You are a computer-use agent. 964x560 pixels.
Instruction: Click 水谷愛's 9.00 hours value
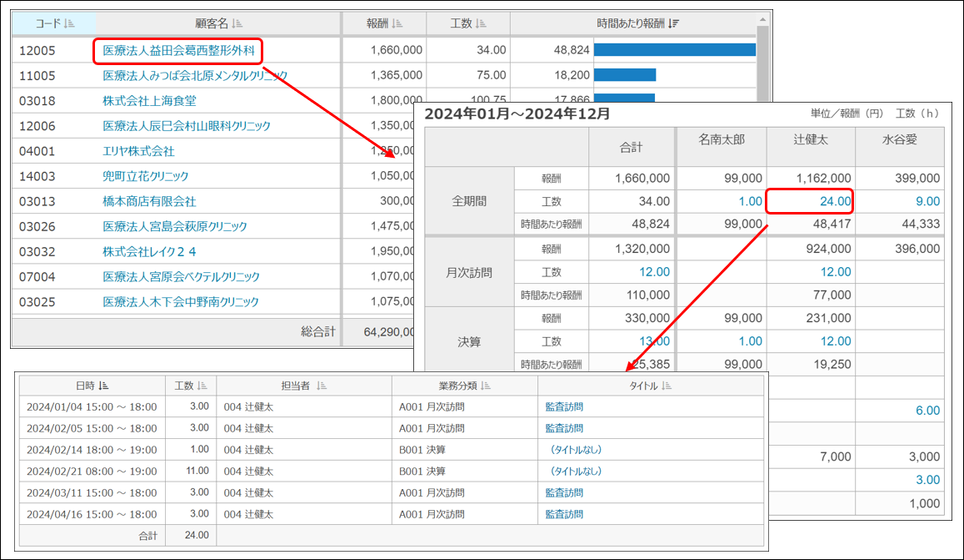pos(924,202)
